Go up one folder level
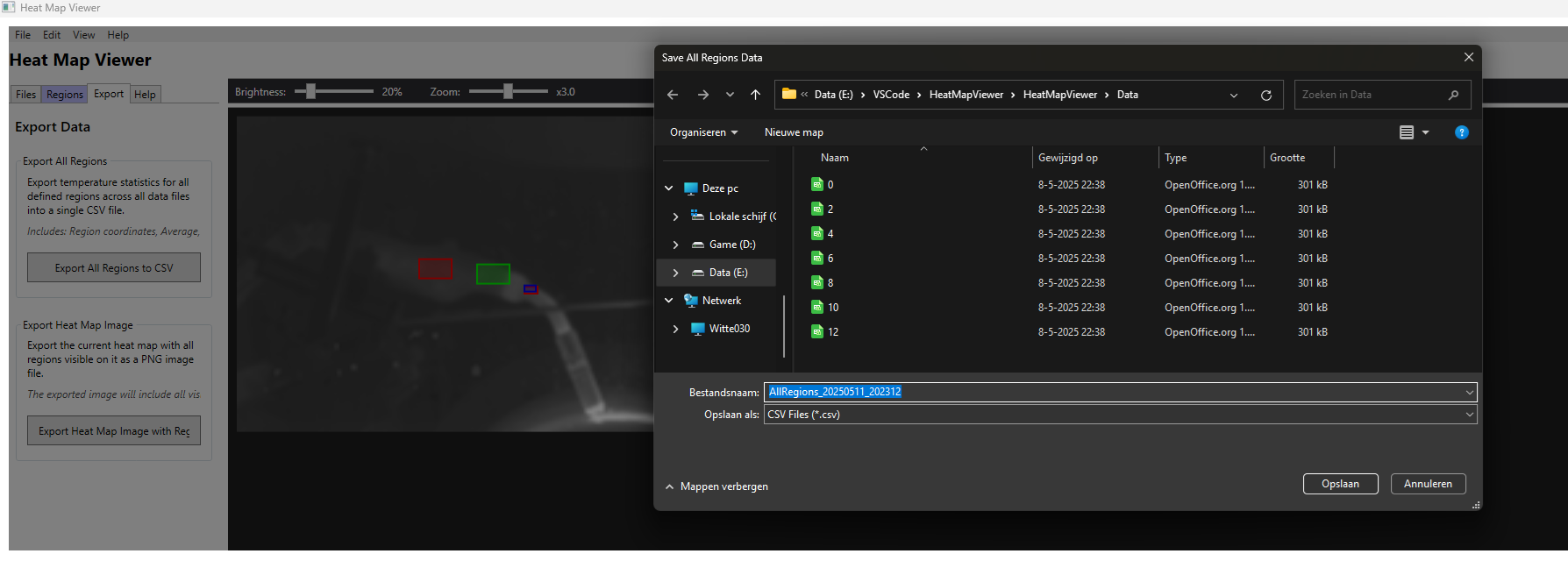The height and width of the screenshot is (568, 1568). point(755,95)
